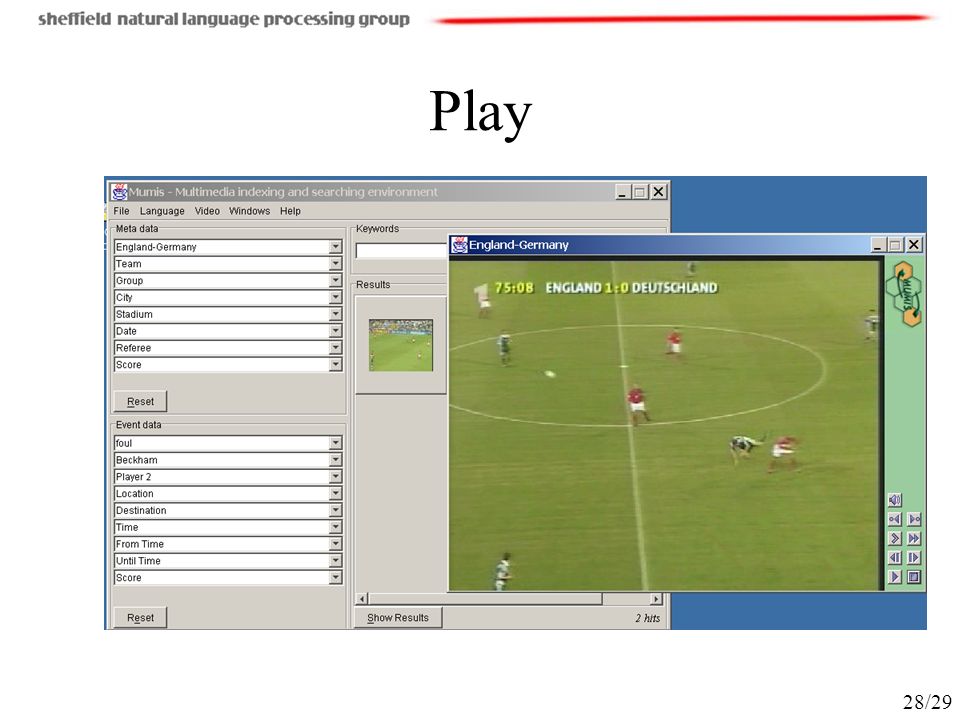Click the Keywords input field
The image size is (960, 720).
click(x=402, y=250)
